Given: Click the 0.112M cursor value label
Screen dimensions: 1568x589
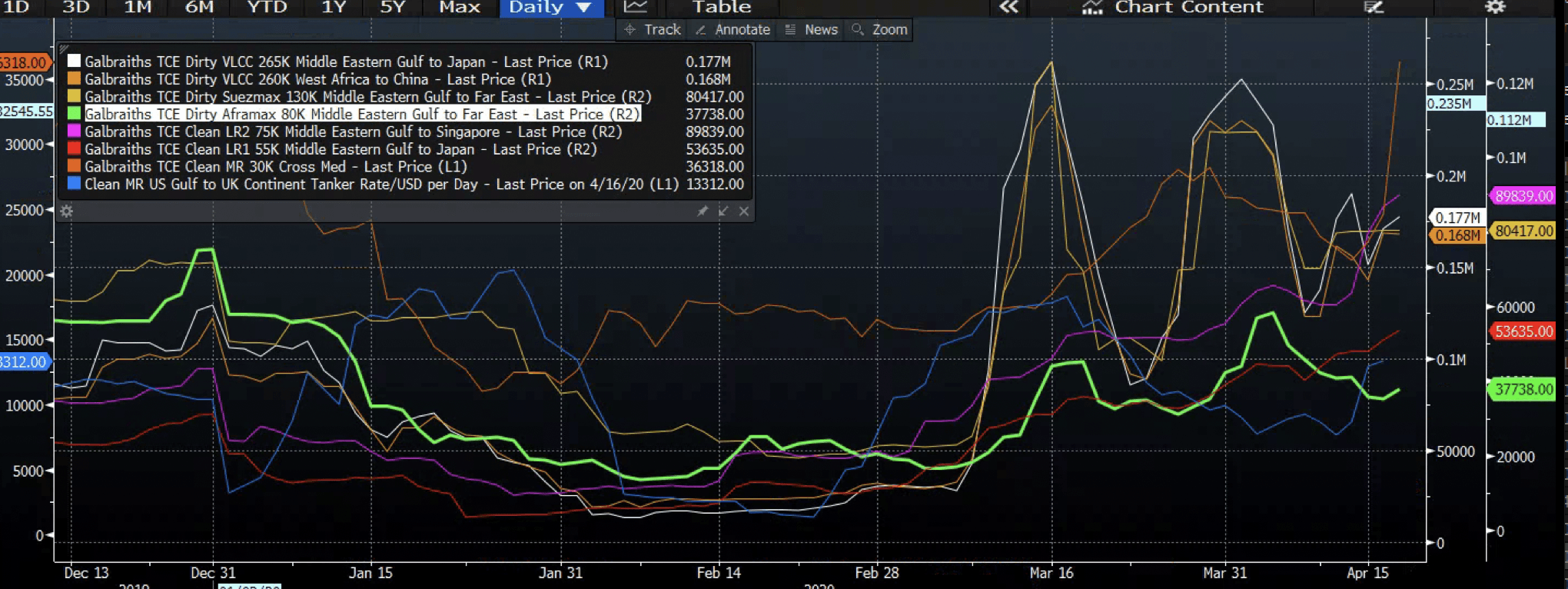Looking at the screenshot, I should (x=1514, y=120).
